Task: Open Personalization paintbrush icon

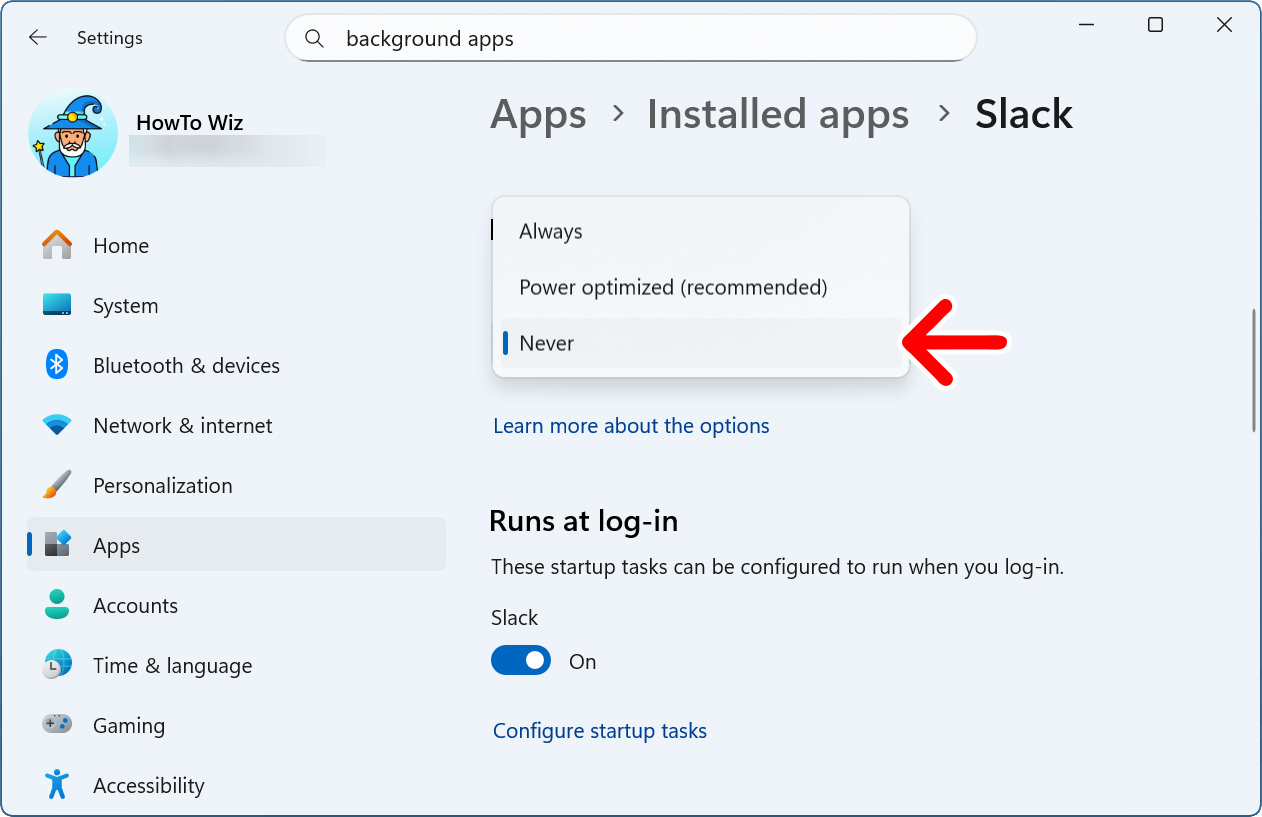Action: click(57, 485)
